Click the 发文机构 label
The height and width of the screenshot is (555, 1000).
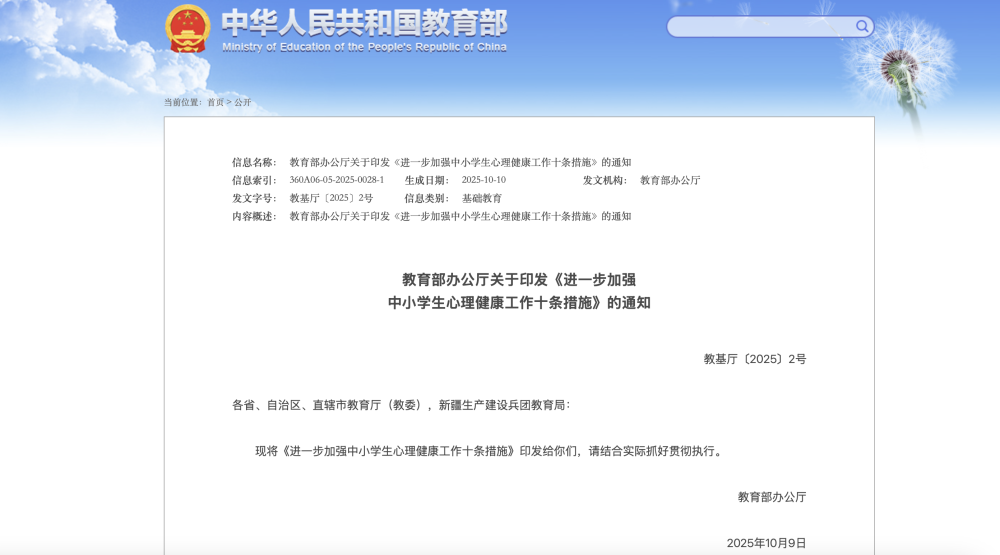click(605, 180)
